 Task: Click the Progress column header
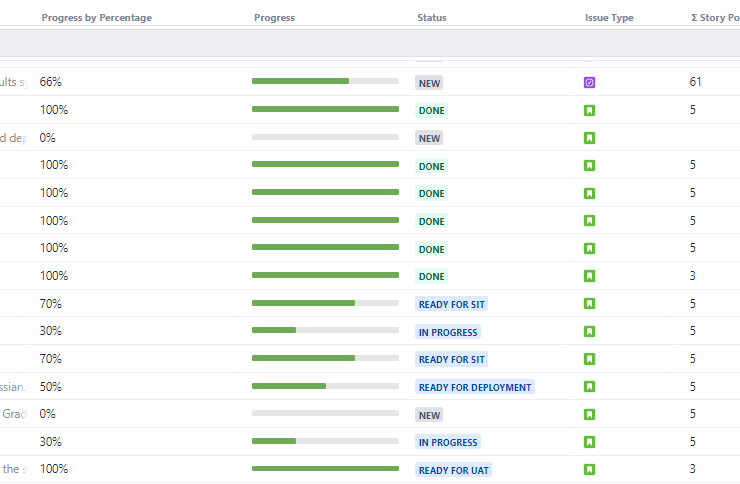(274, 17)
